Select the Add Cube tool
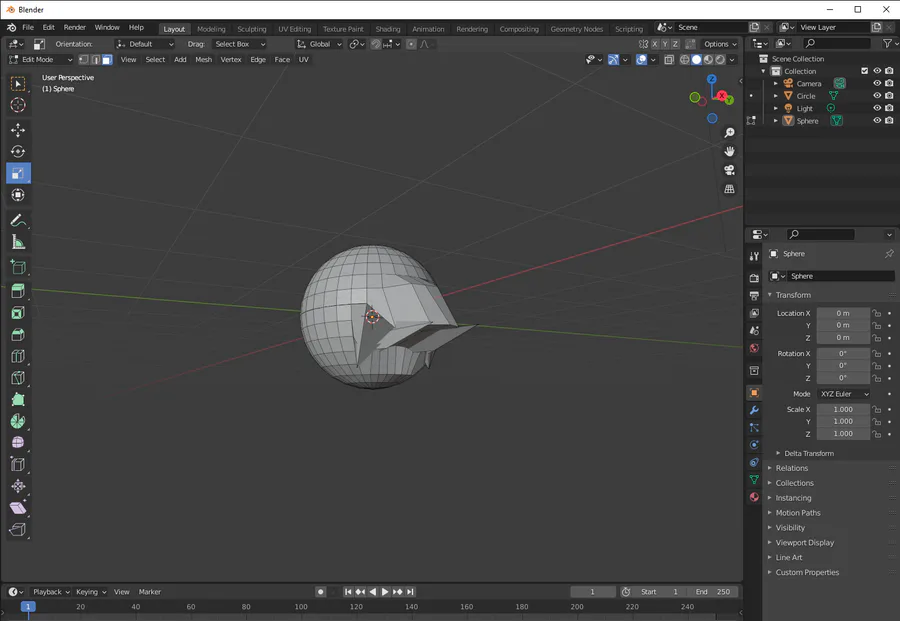This screenshot has width=900, height=621. [x=18, y=267]
